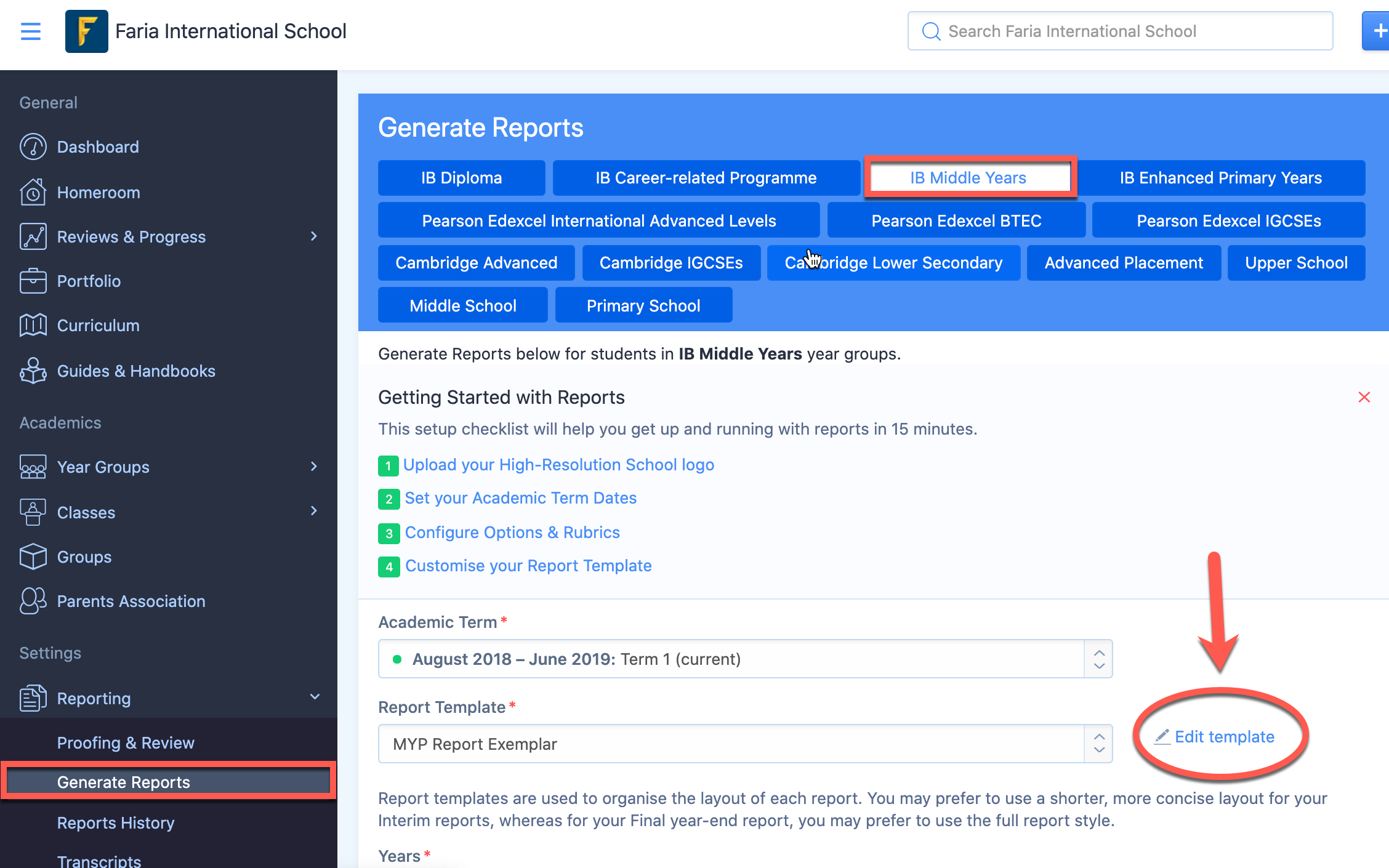Viewport: 1389px width, 868px height.
Task: Collapse the Reporting section chevron
Action: (x=315, y=697)
